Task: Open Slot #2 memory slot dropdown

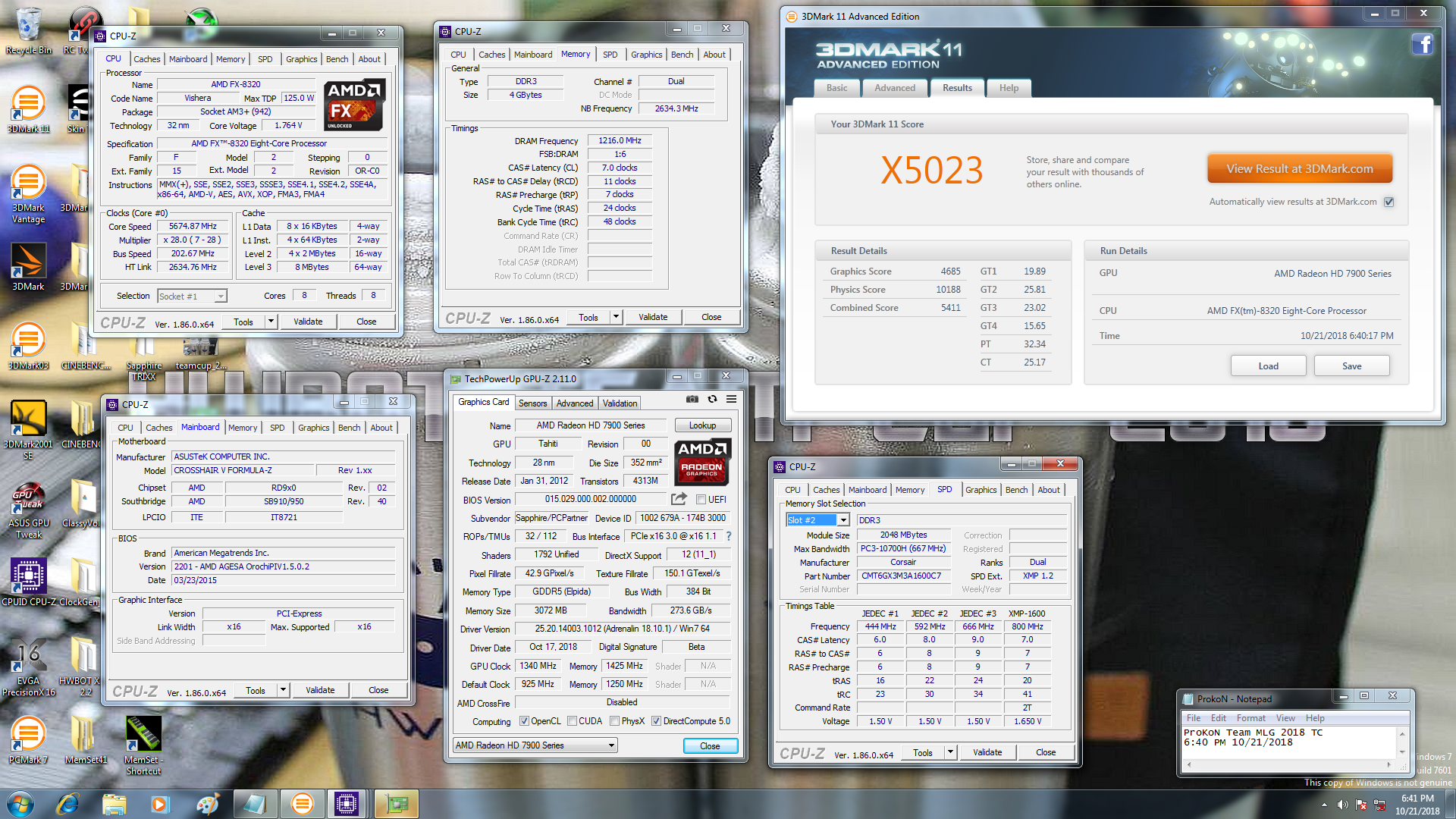Action: click(817, 520)
